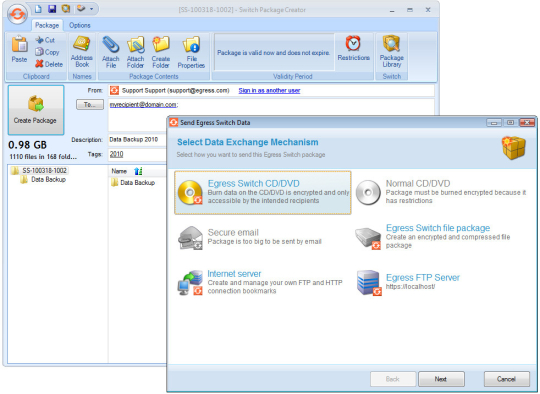Click the Cancel button in the dialog
The width and height of the screenshot is (540, 394).
(x=507, y=379)
